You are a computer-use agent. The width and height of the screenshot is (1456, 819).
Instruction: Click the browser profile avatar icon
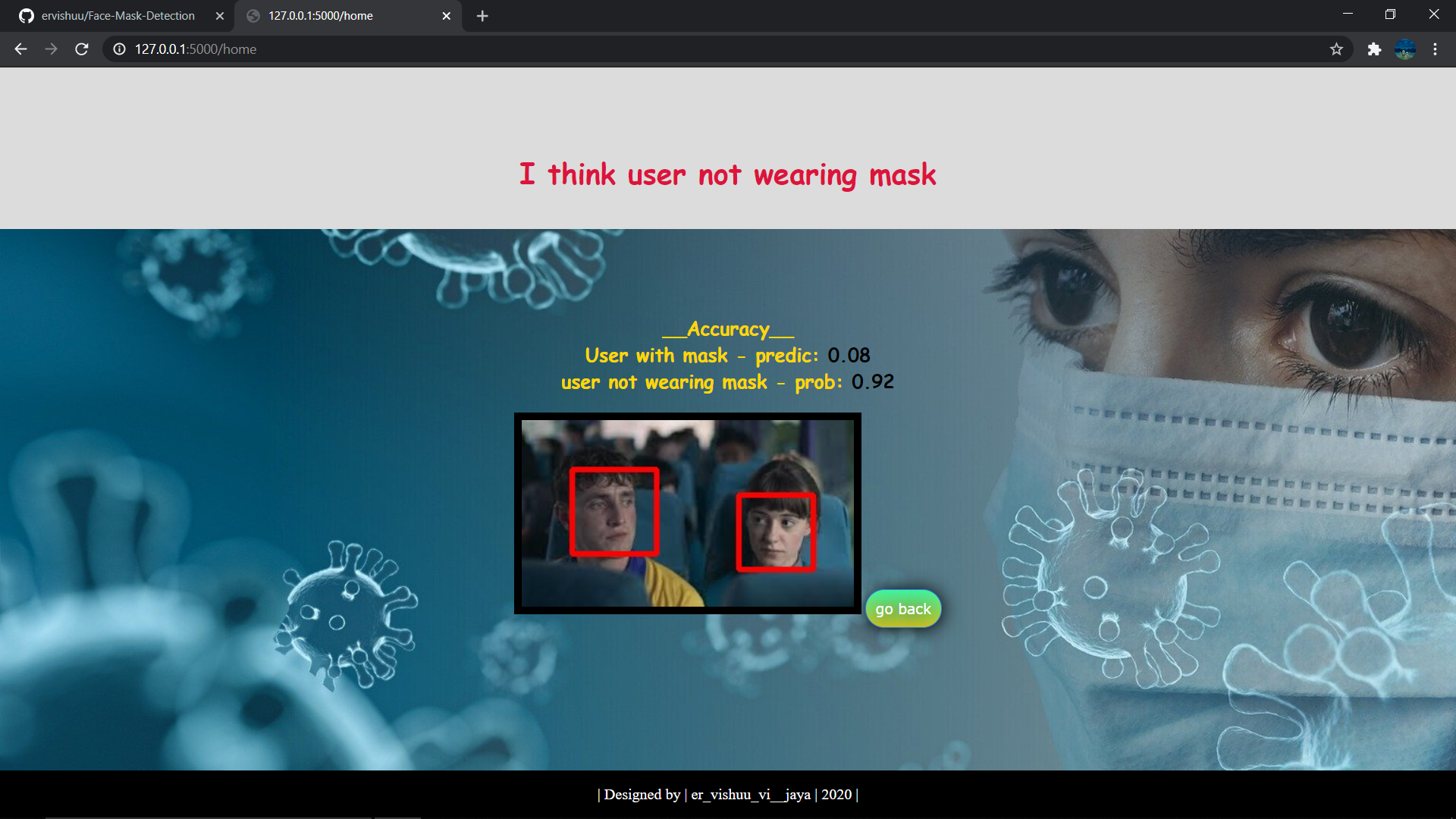coord(1405,49)
